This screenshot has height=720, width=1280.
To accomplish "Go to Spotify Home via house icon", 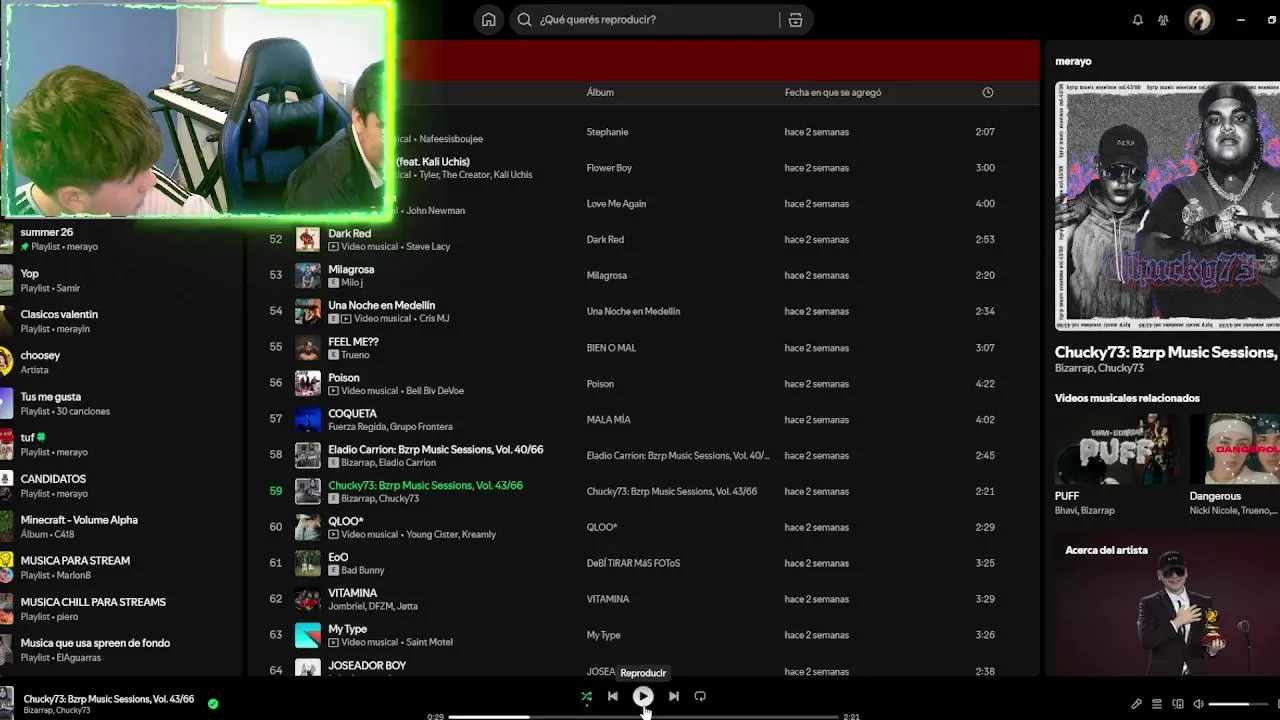I will pyautogui.click(x=488, y=20).
